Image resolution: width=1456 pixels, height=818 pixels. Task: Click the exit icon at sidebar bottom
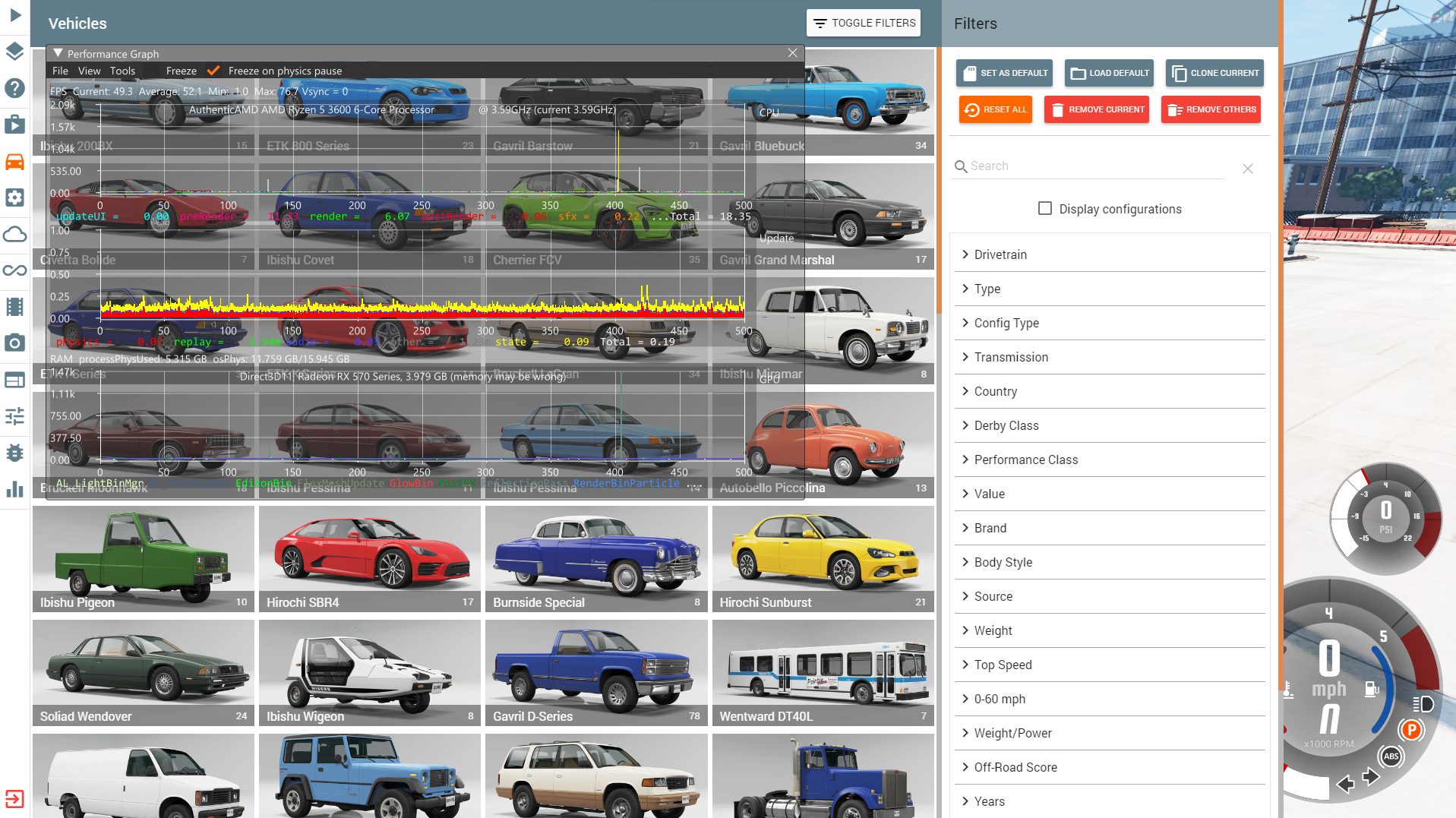(x=15, y=799)
